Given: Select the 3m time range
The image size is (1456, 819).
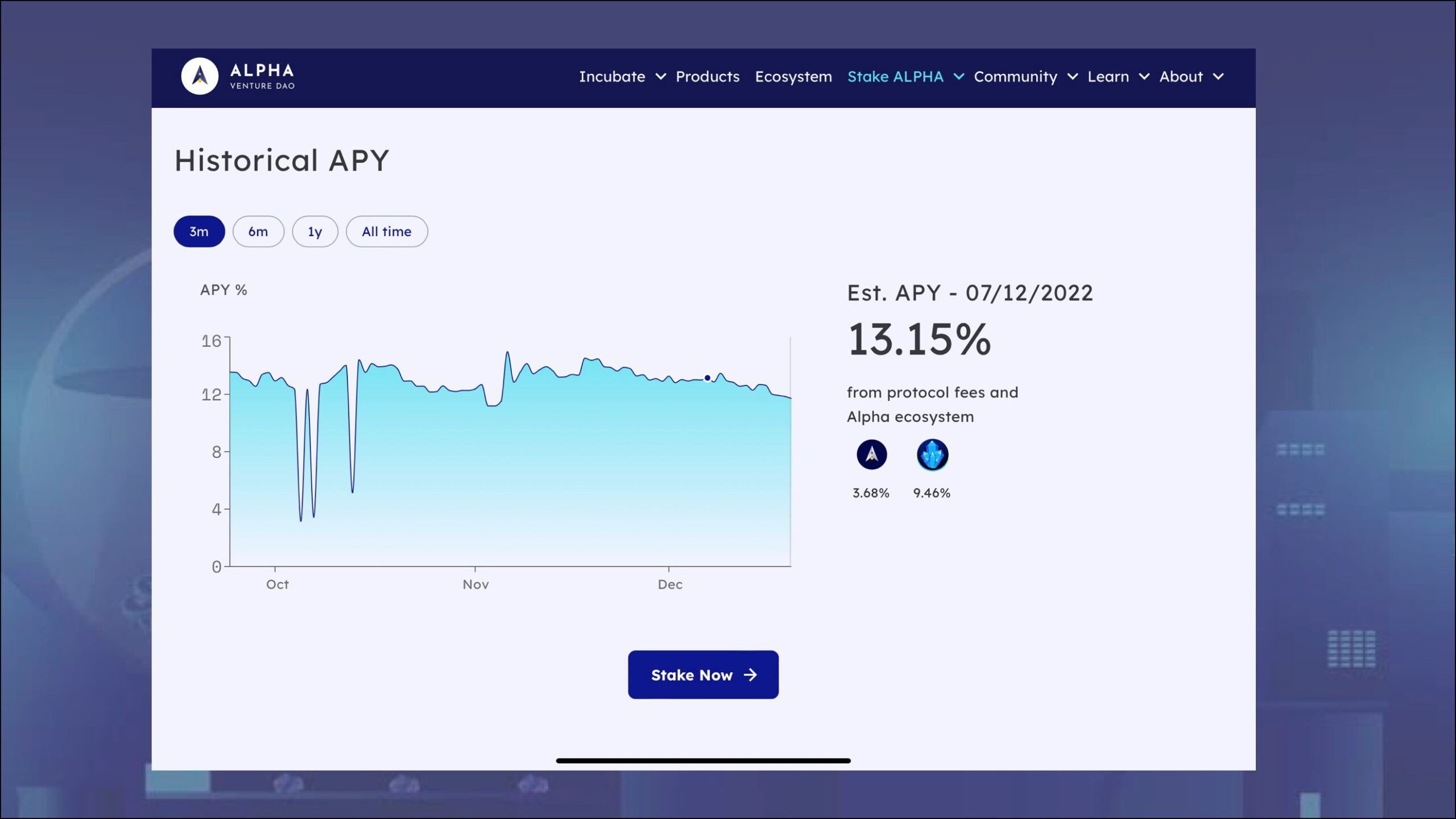Looking at the screenshot, I should pos(199,231).
